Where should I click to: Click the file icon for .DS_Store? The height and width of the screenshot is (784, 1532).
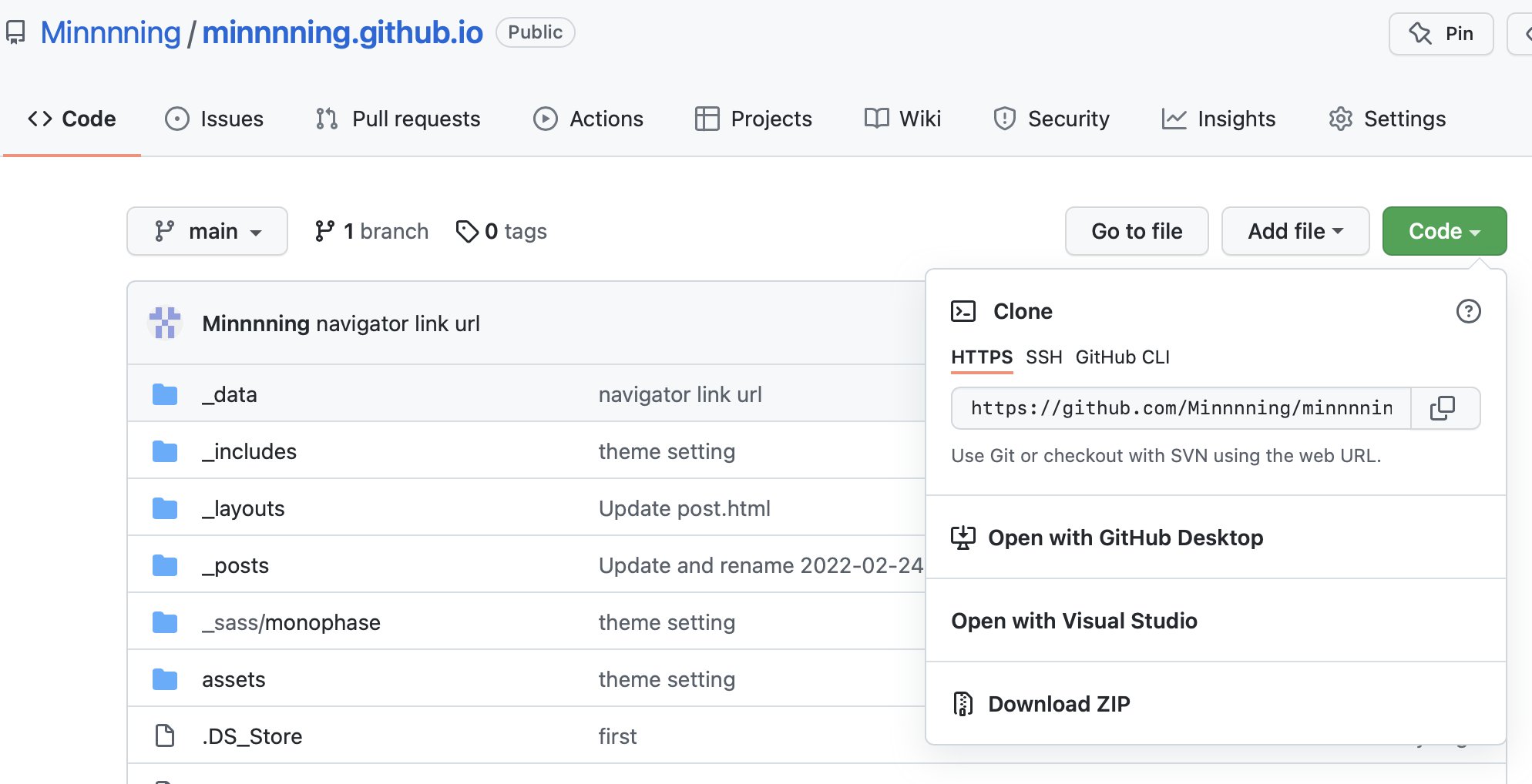coord(165,736)
